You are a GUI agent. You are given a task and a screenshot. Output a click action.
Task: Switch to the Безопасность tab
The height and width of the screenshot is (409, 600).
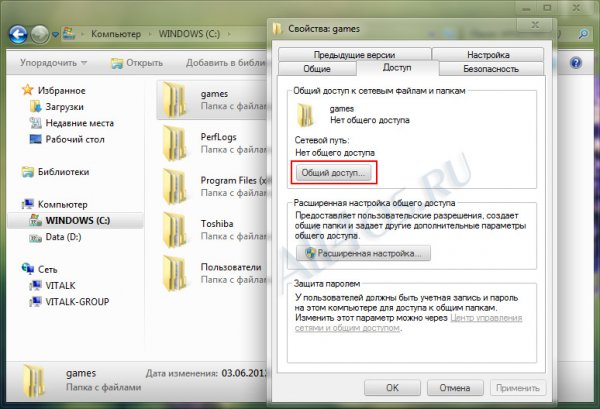(490, 69)
